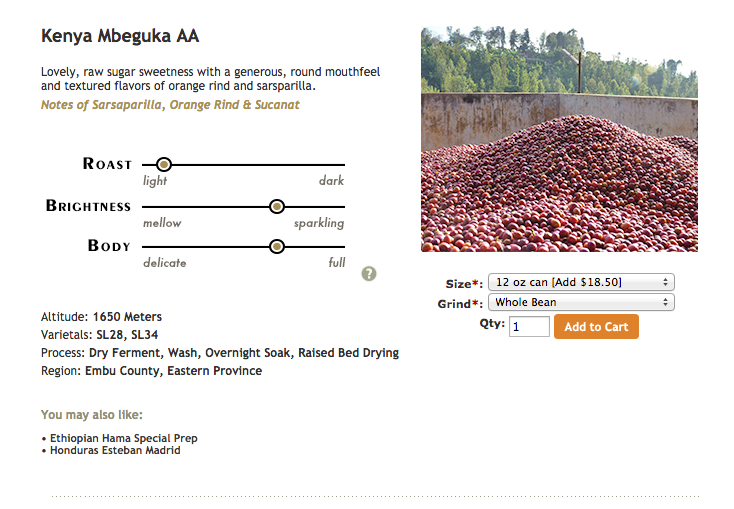Click the Brightness slider knob
Image resolution: width=734 pixels, height=509 pixels.
pyautogui.click(x=277, y=206)
